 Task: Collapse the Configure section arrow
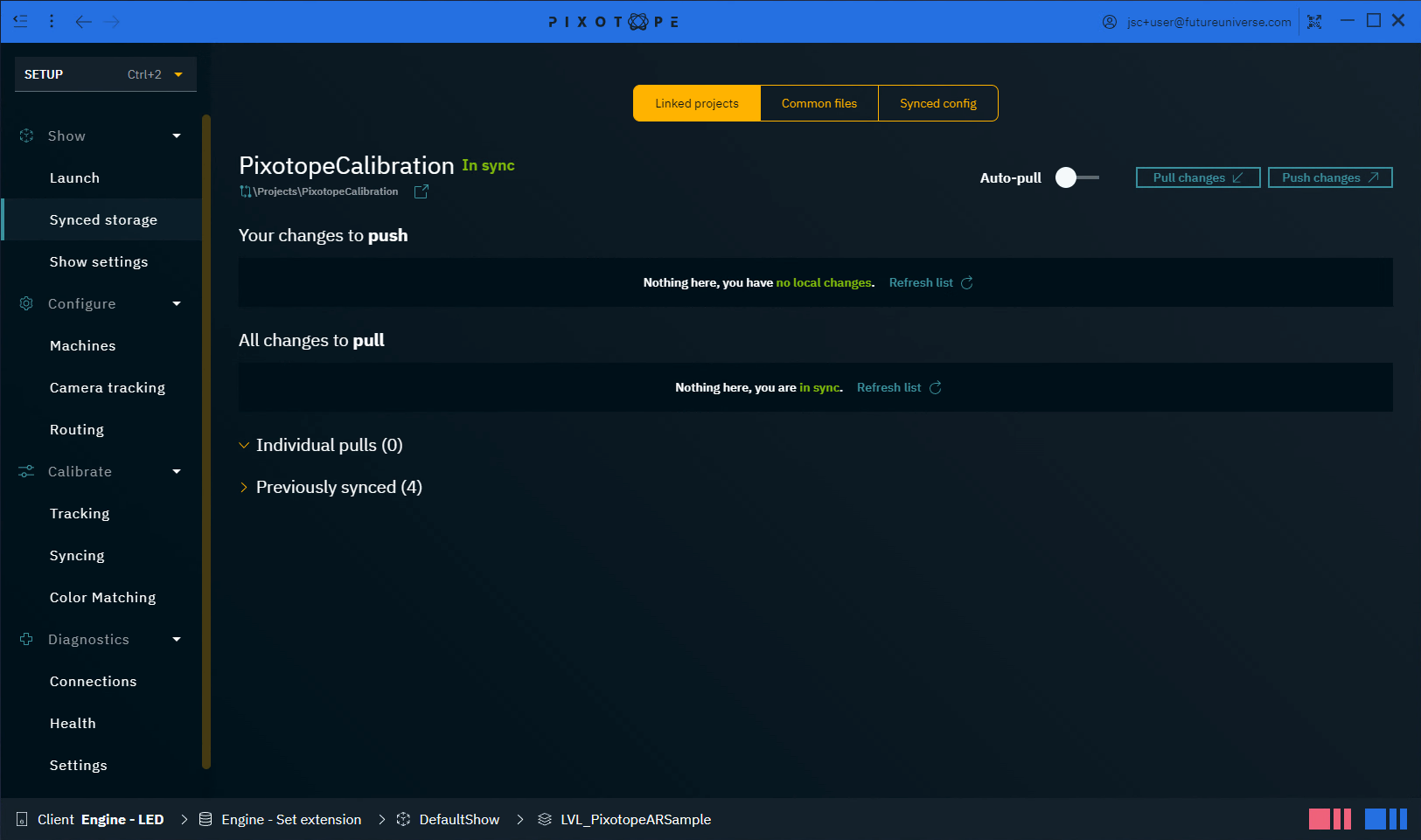click(177, 303)
